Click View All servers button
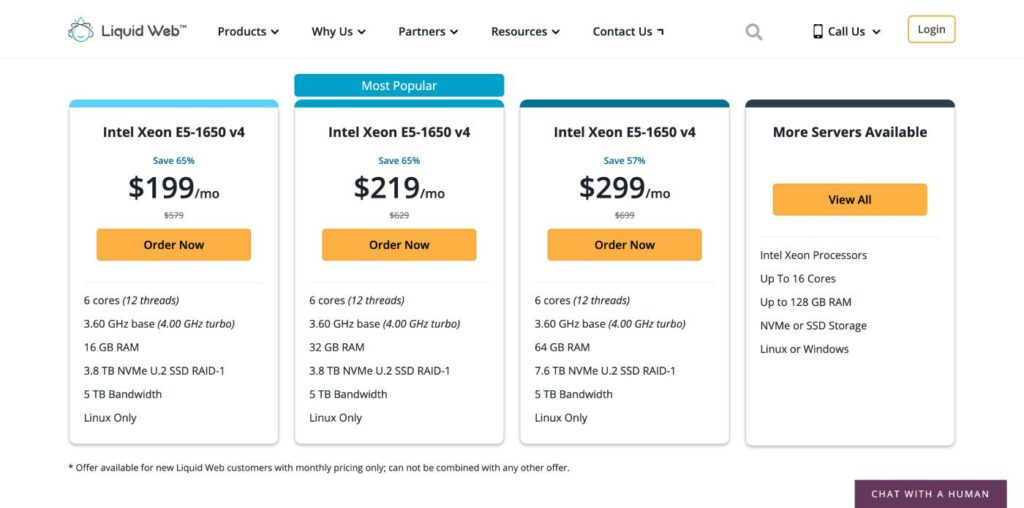1024x508 pixels. (850, 200)
